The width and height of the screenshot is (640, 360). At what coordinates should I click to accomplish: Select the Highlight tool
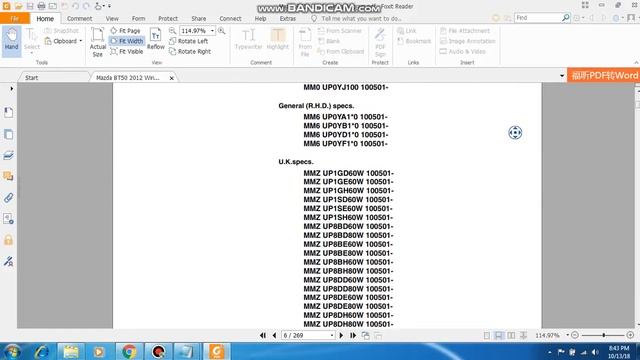click(x=278, y=39)
